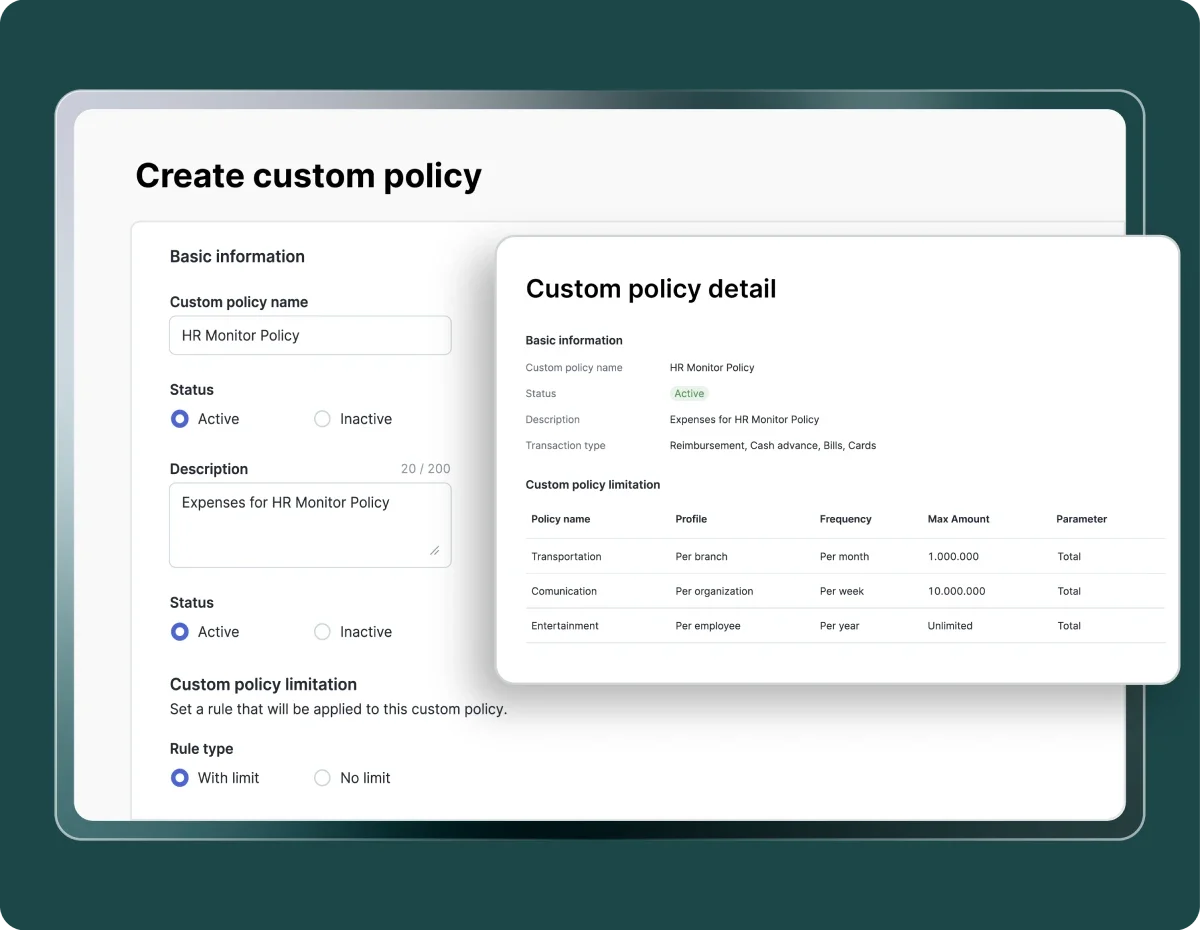
Task: Open the Entertainment policy row
Action: 565,626
